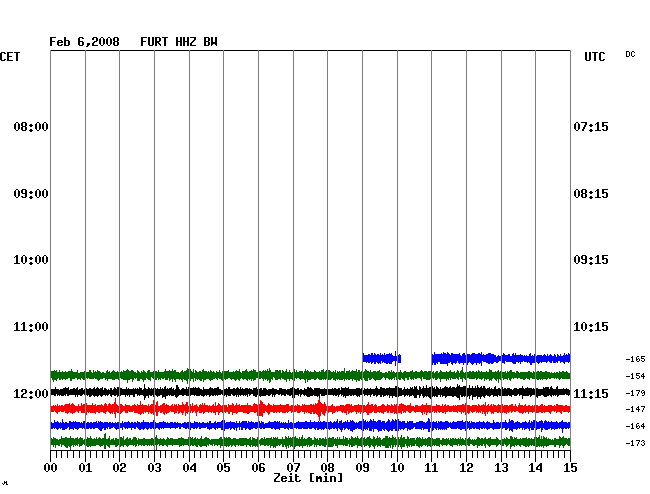The height and width of the screenshot is (494, 650).
Task: Click the 10:00 CET time label
Action: pos(31,260)
